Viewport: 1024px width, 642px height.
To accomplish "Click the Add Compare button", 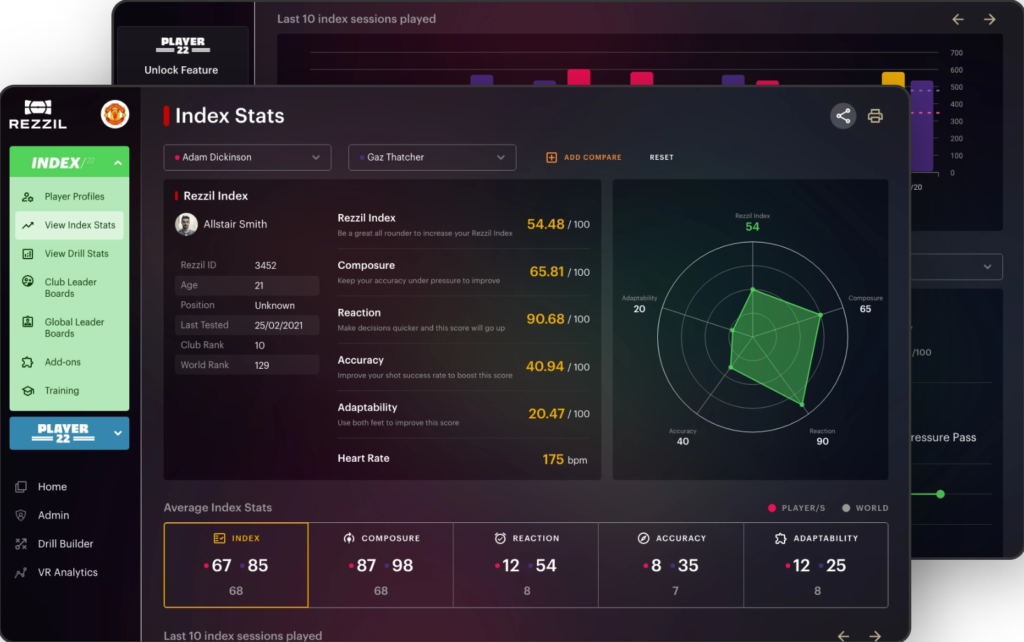I will pyautogui.click(x=584, y=157).
